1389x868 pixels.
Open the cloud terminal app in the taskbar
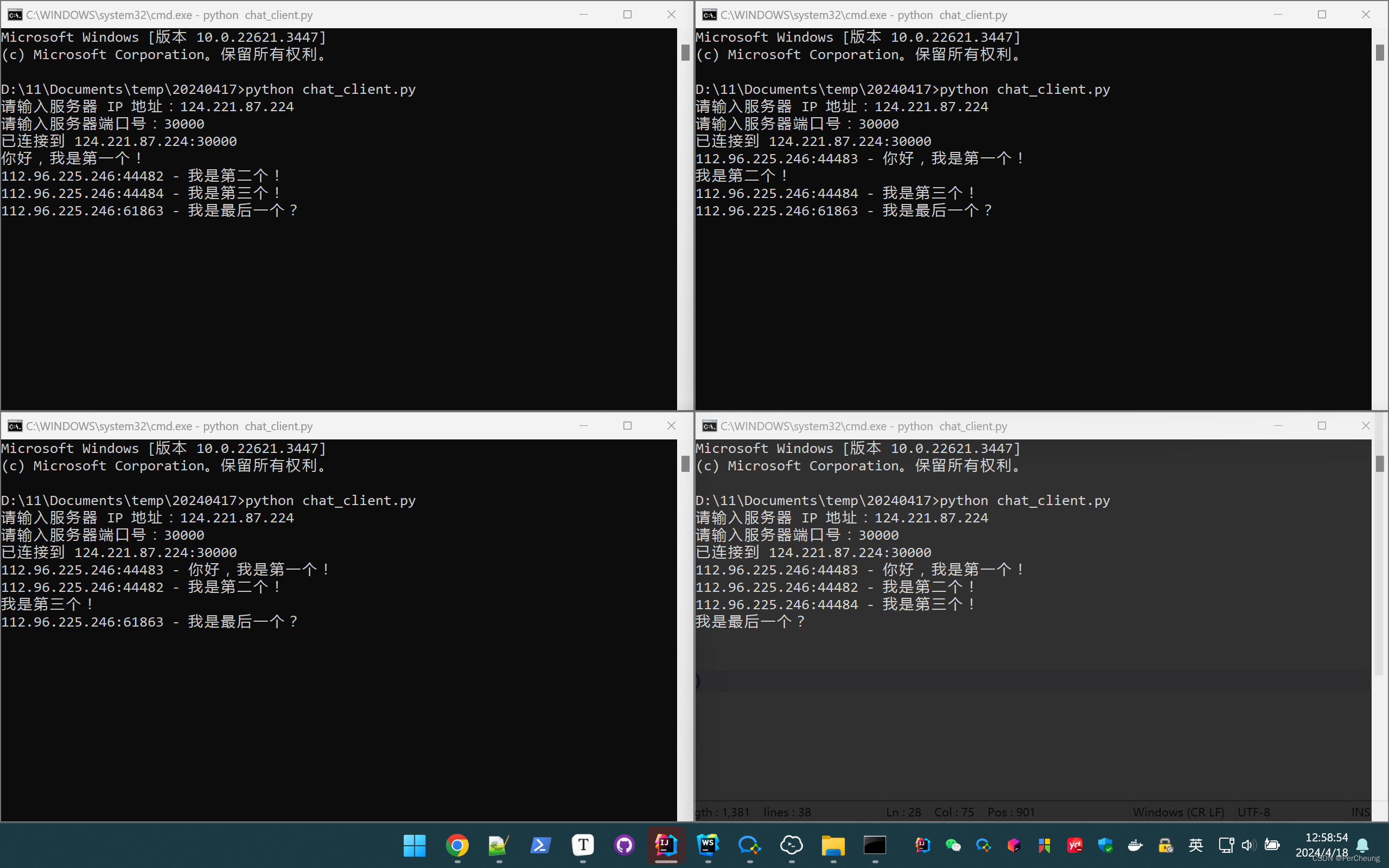tap(792, 845)
